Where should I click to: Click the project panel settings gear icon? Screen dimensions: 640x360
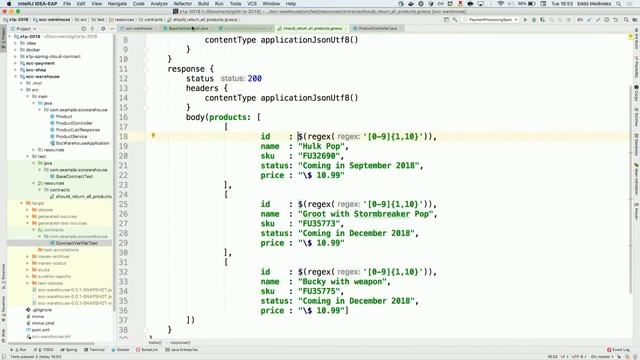(103, 29)
